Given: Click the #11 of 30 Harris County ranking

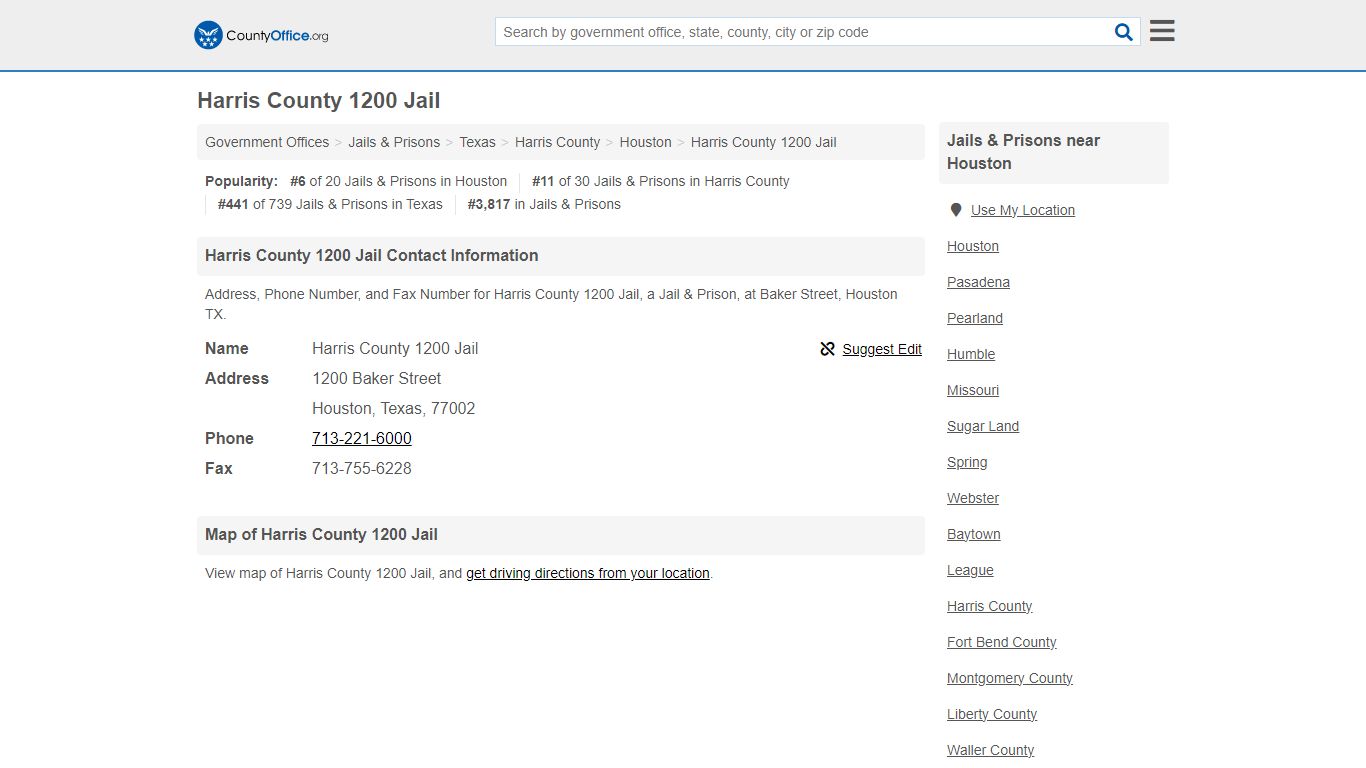Looking at the screenshot, I should pyautogui.click(x=661, y=181).
